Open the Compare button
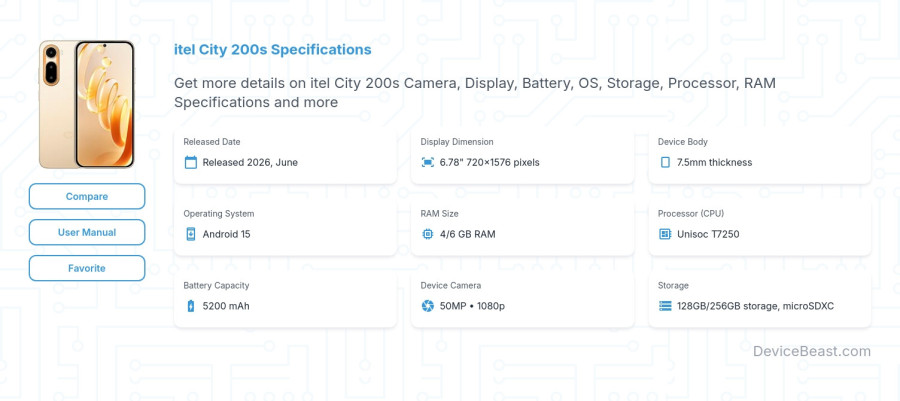Viewport: 900px width, 401px height. (x=87, y=196)
